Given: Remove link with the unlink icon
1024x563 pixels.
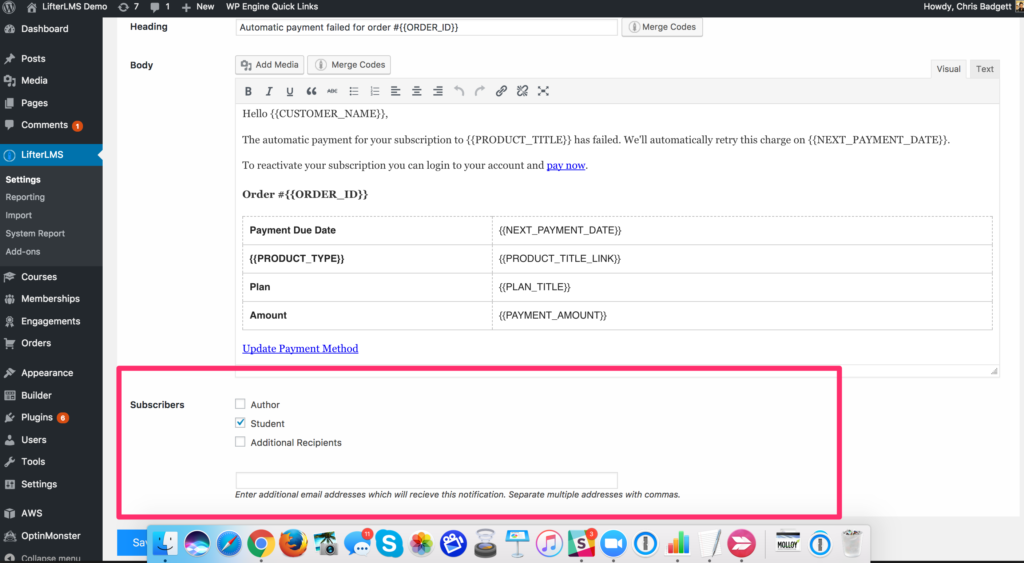Looking at the screenshot, I should (x=522, y=91).
